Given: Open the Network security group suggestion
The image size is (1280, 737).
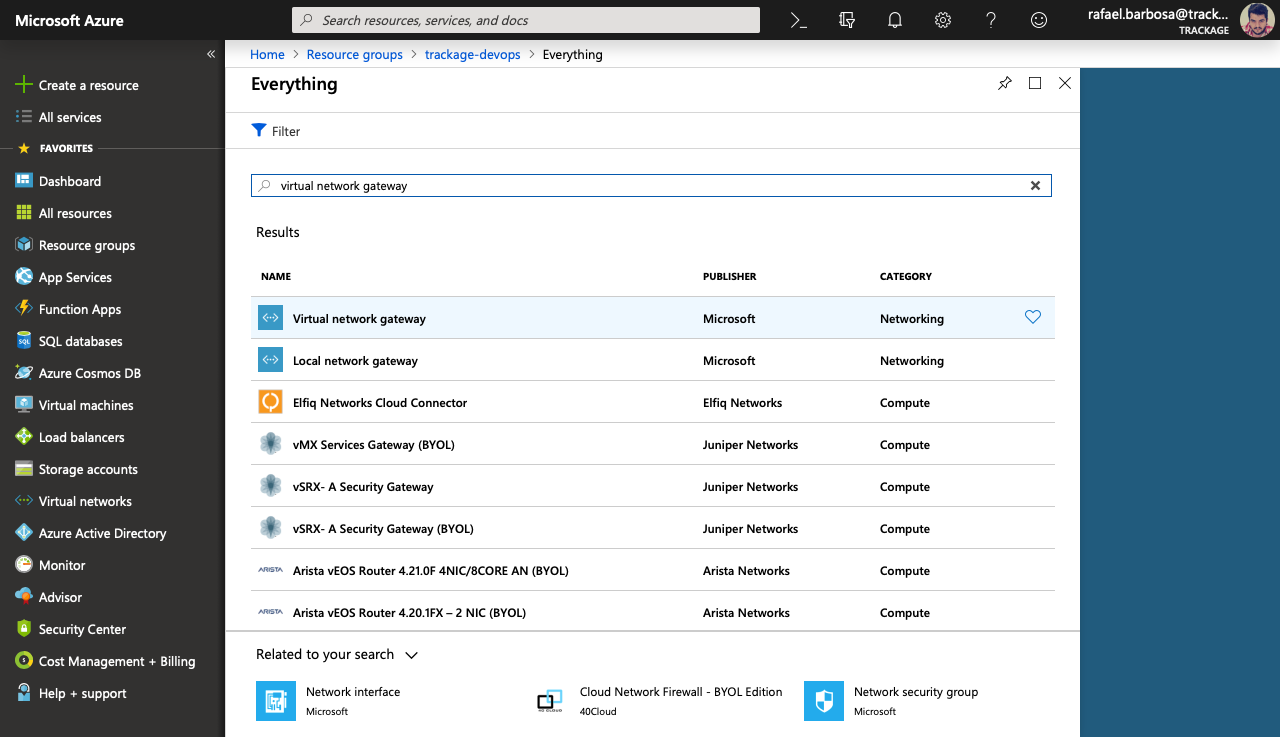Looking at the screenshot, I should 915,692.
